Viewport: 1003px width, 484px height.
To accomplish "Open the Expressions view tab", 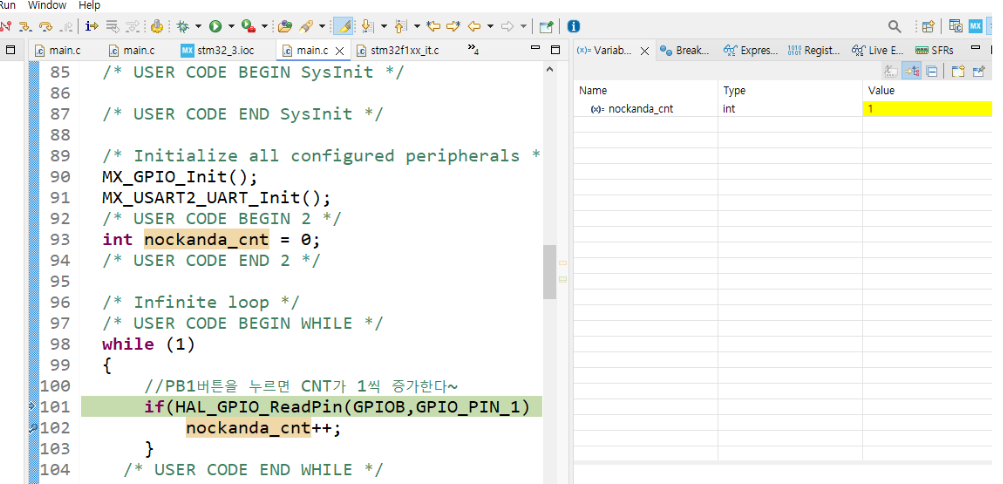I will click(750, 50).
